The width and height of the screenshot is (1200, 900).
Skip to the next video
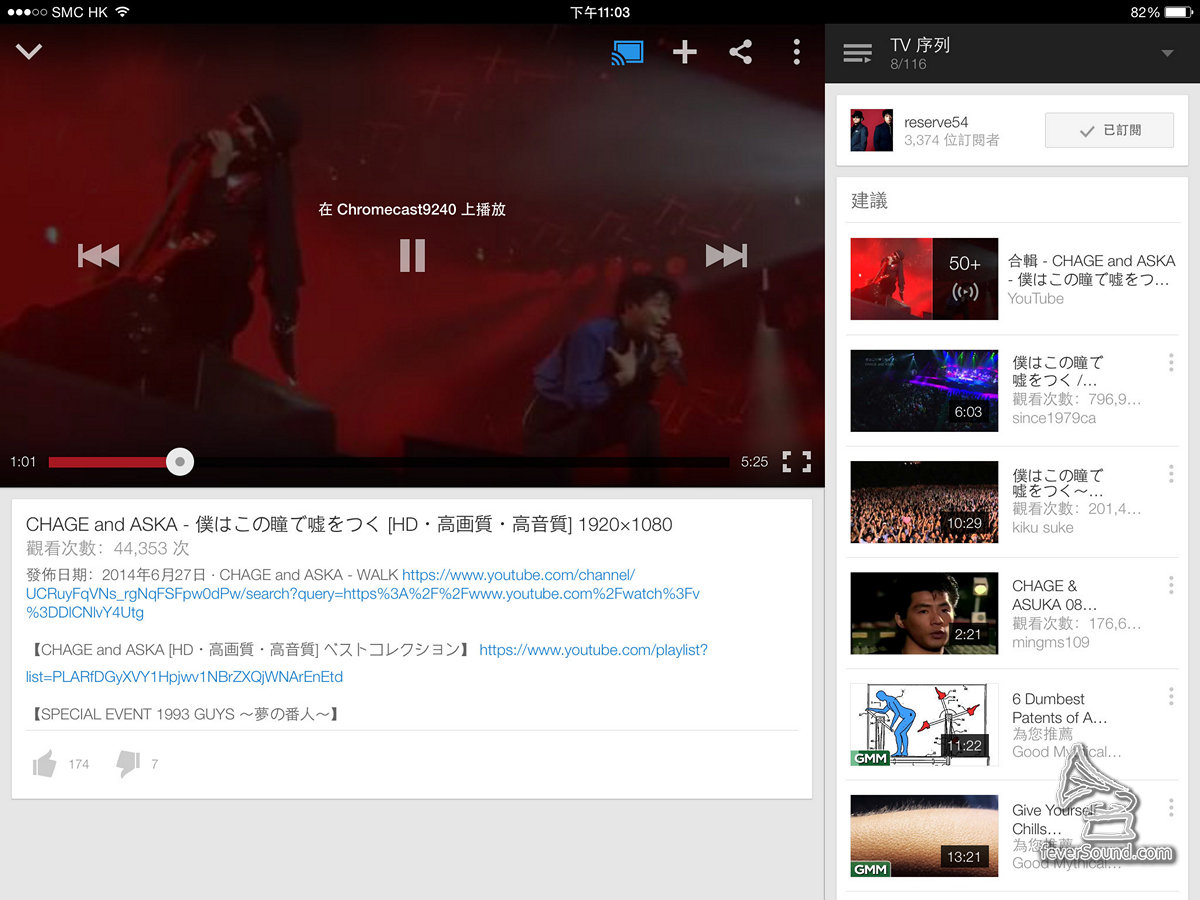click(726, 256)
